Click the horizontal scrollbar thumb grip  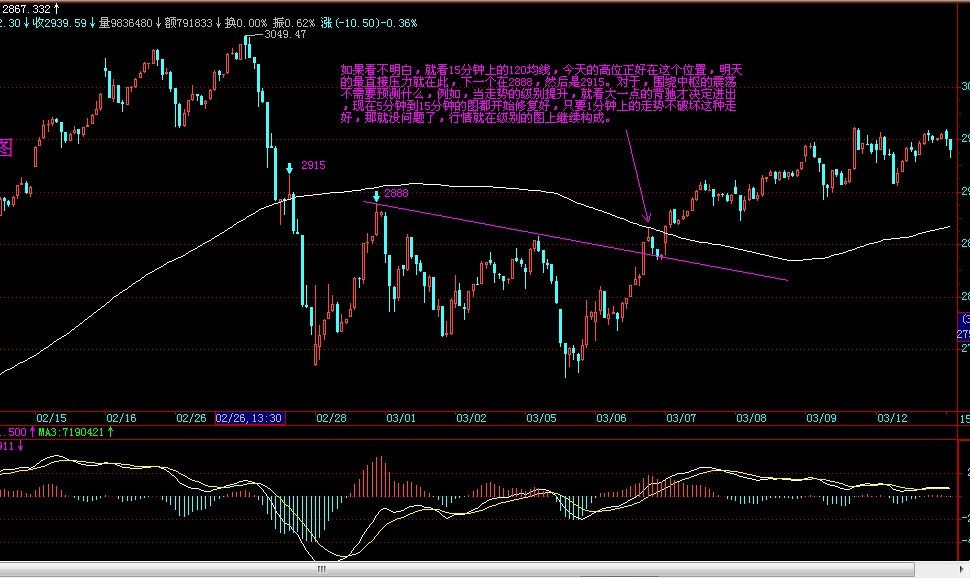click(x=321, y=570)
